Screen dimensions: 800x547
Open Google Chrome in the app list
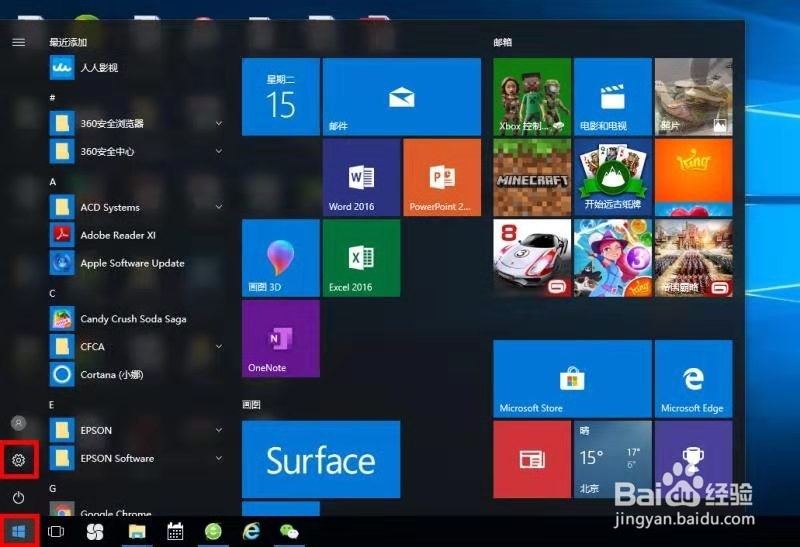136,509
